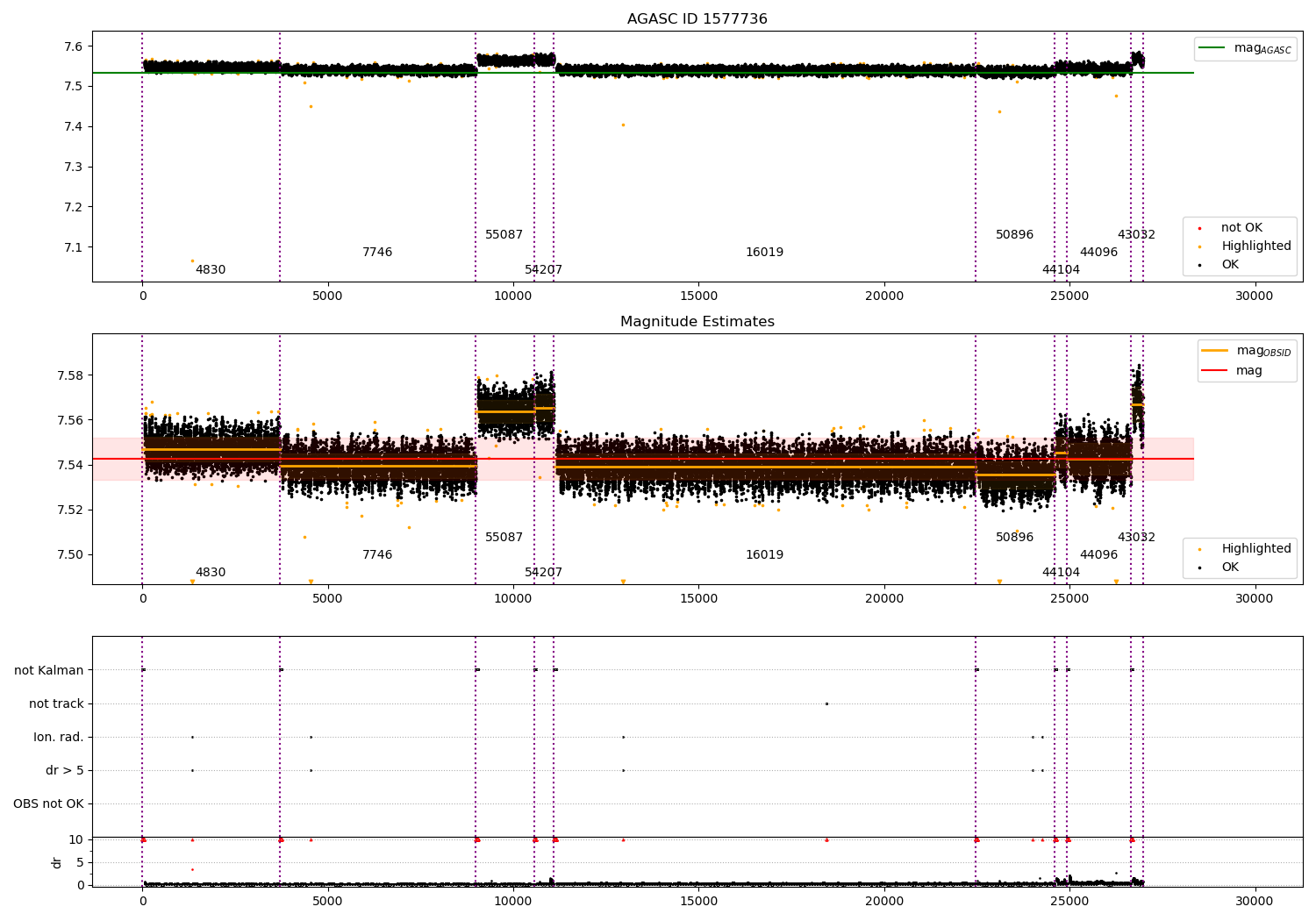Click OBSID label 55087 in Magnitude Estimates plot

(504, 538)
